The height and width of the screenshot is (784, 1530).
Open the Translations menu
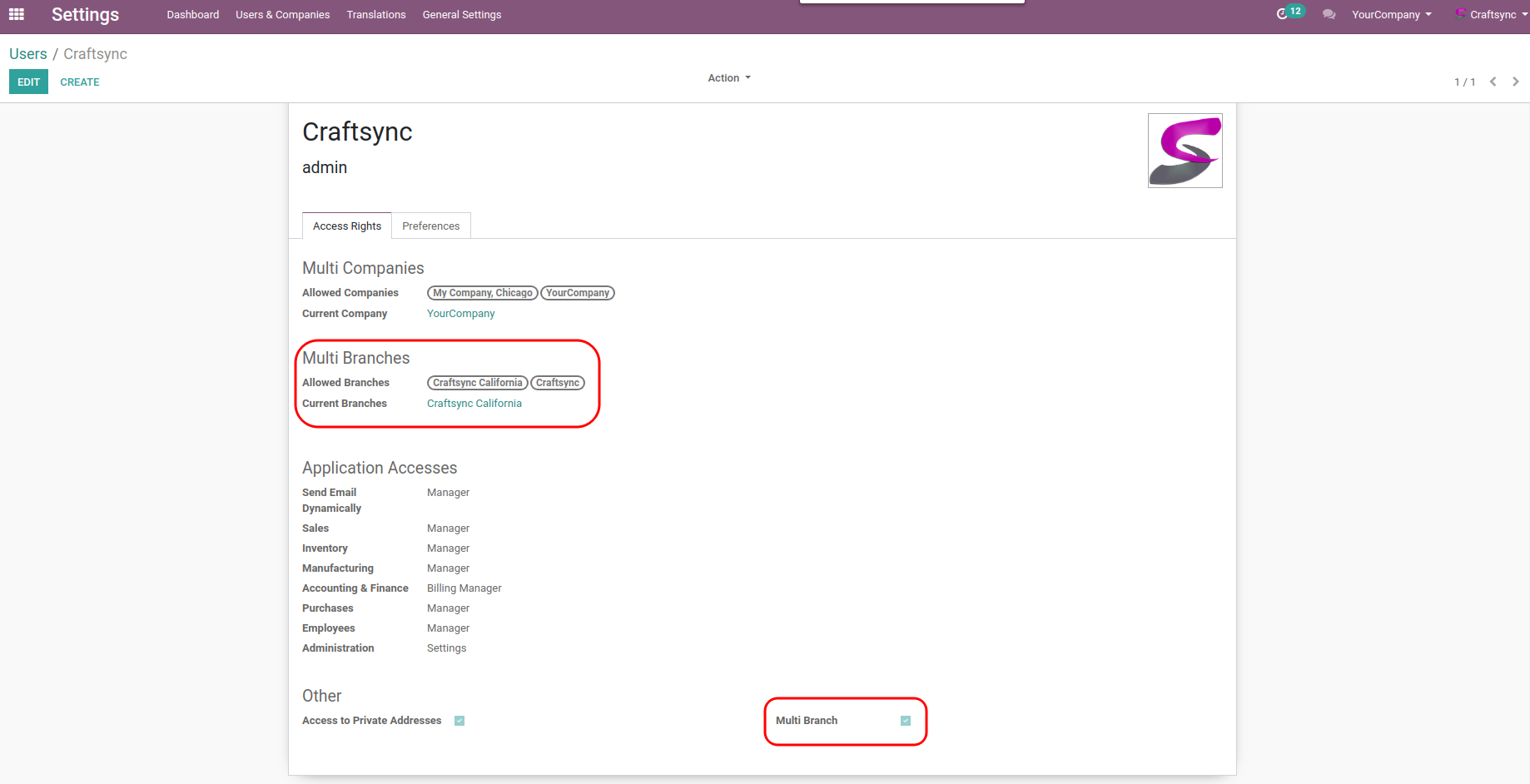point(376,15)
